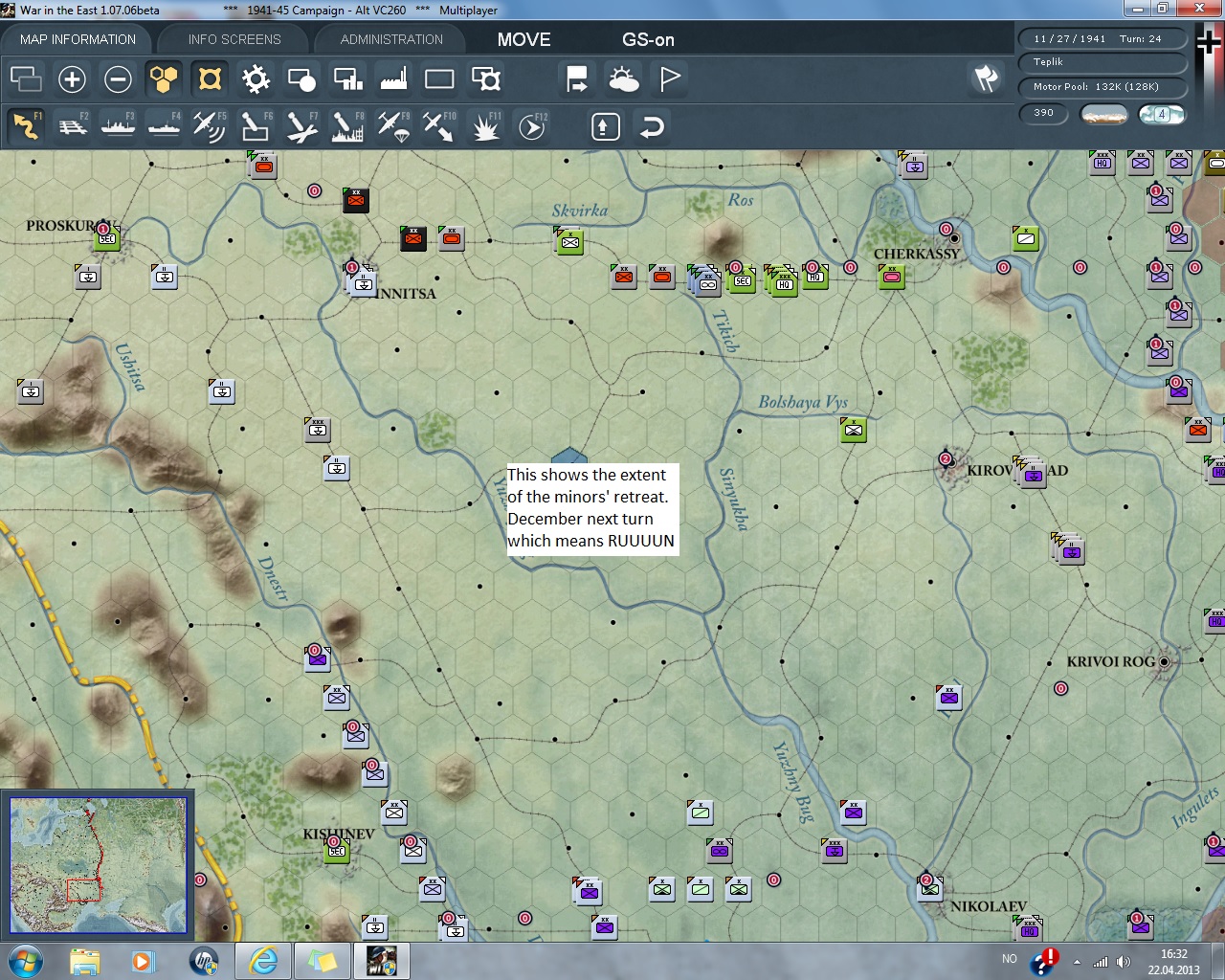Select the Air Recon mode F5 icon
The height and width of the screenshot is (980, 1225).
click(x=210, y=126)
